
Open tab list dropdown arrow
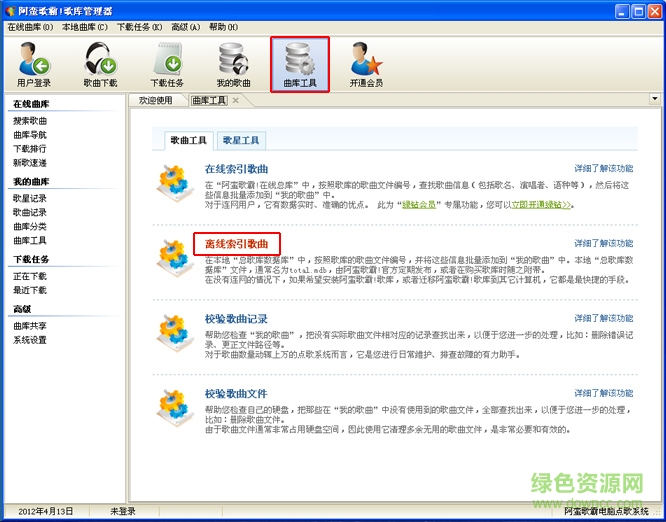[655, 99]
